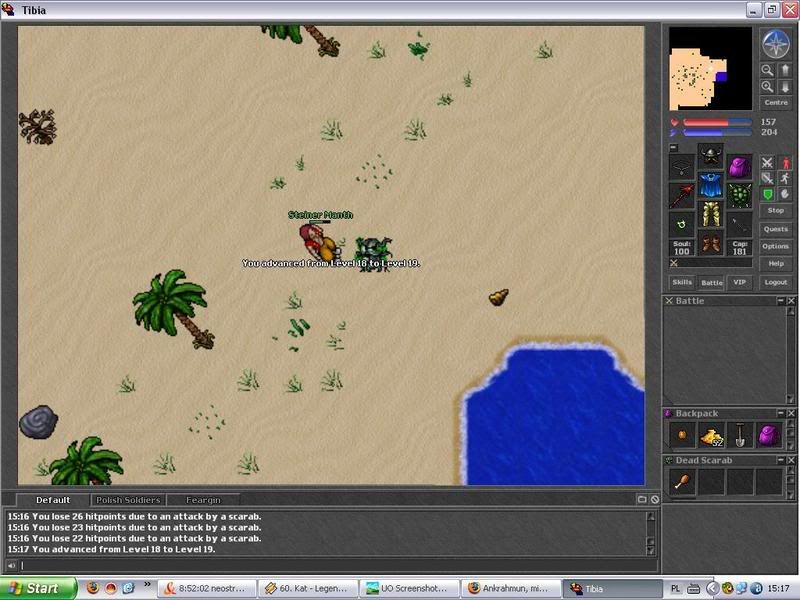Click the chat message input field
This screenshot has width=800, height=600.
click(x=338, y=565)
